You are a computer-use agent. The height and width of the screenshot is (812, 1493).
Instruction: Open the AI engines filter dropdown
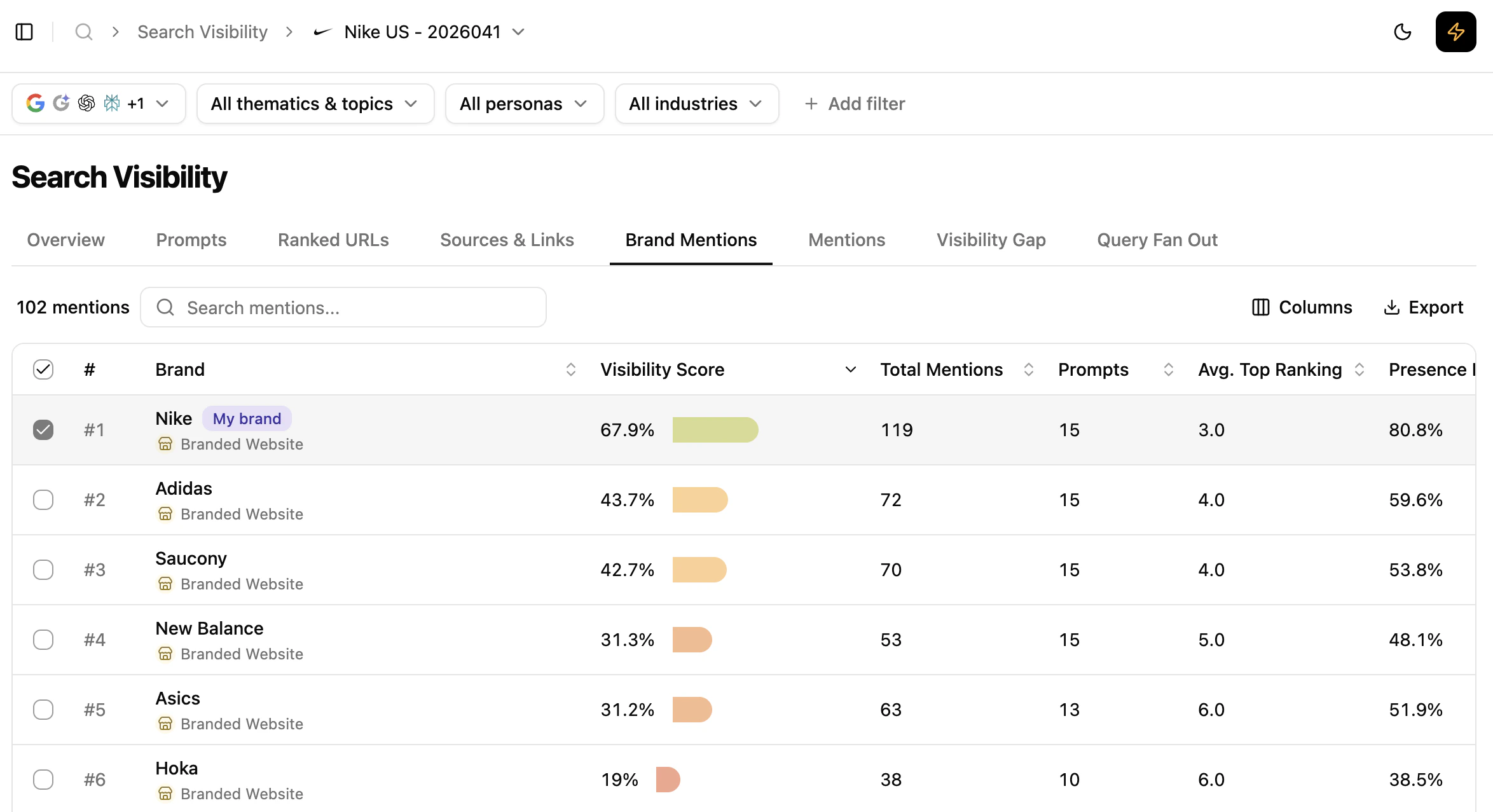(99, 104)
